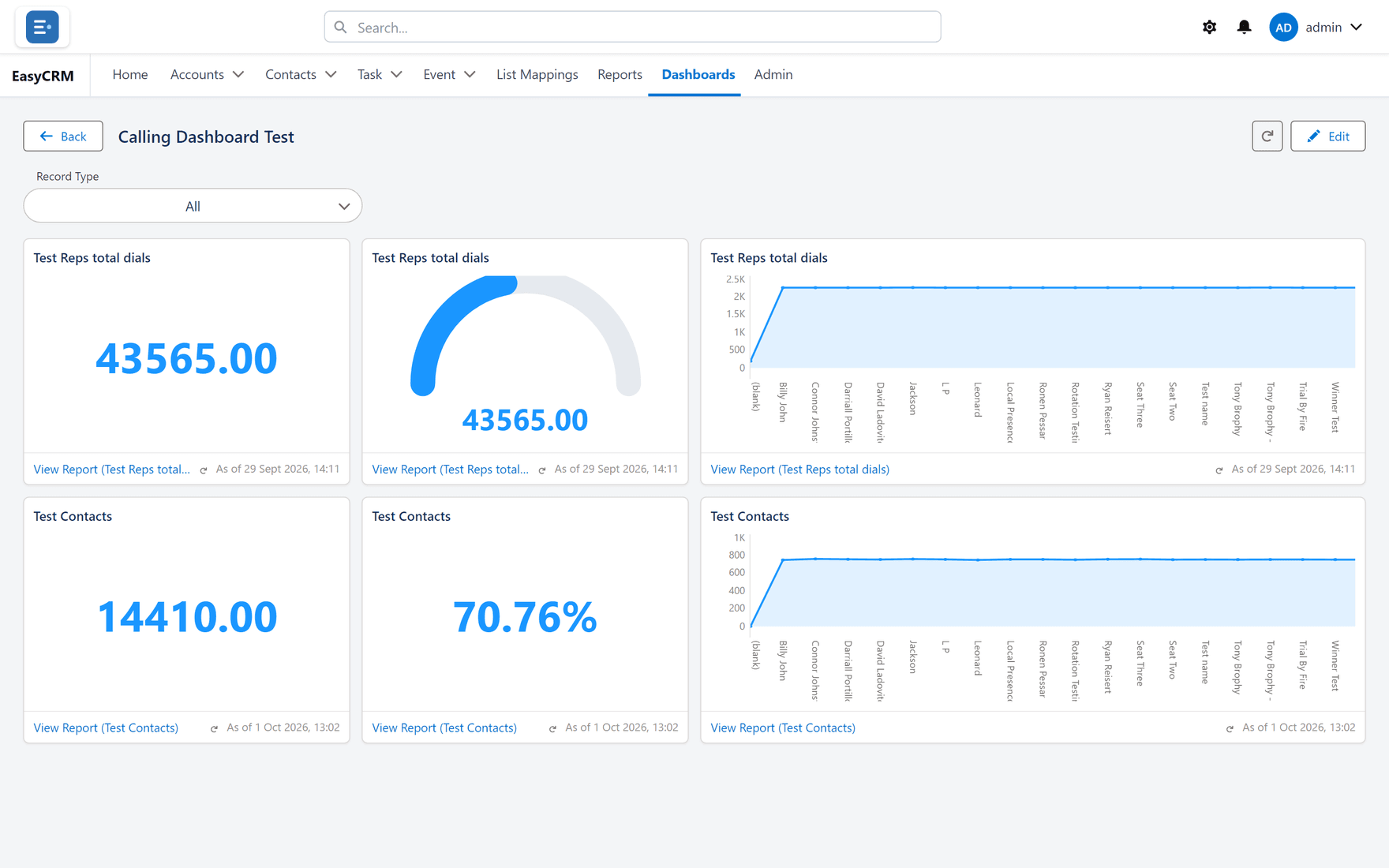Open View Report (Test Reps total dials) chart link

pos(799,469)
